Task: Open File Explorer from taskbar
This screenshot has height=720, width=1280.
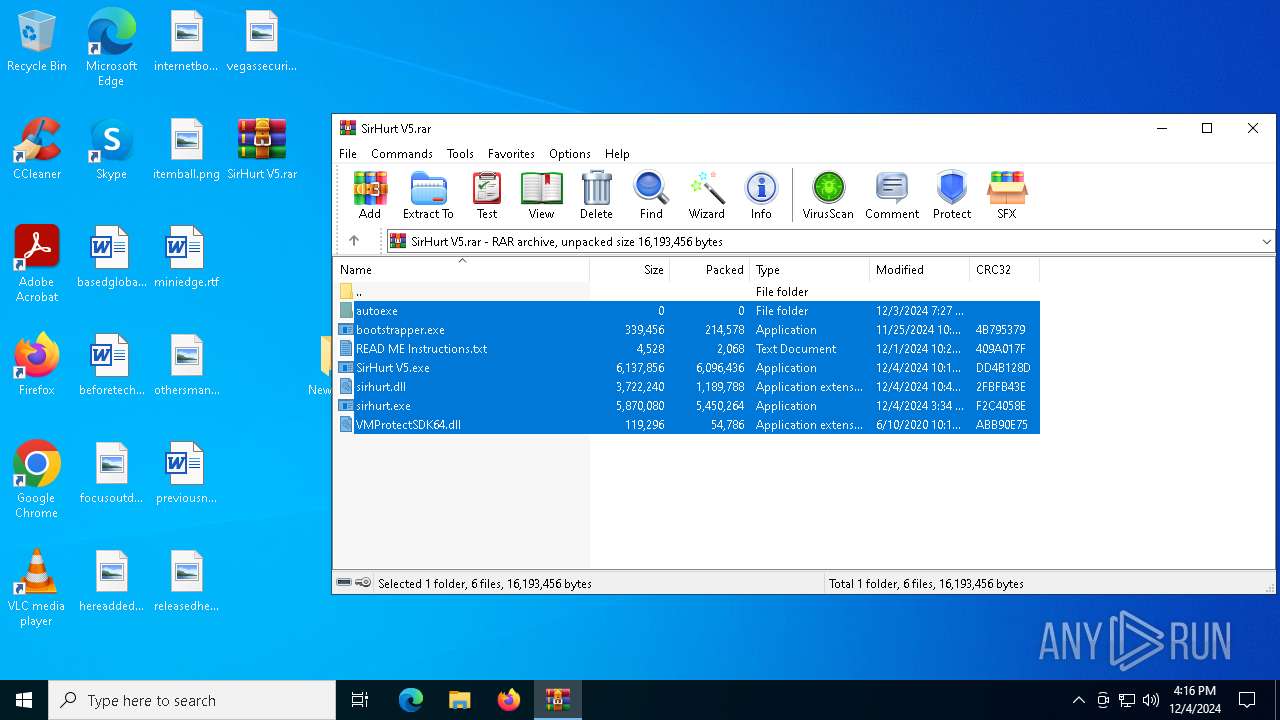Action: coord(460,700)
